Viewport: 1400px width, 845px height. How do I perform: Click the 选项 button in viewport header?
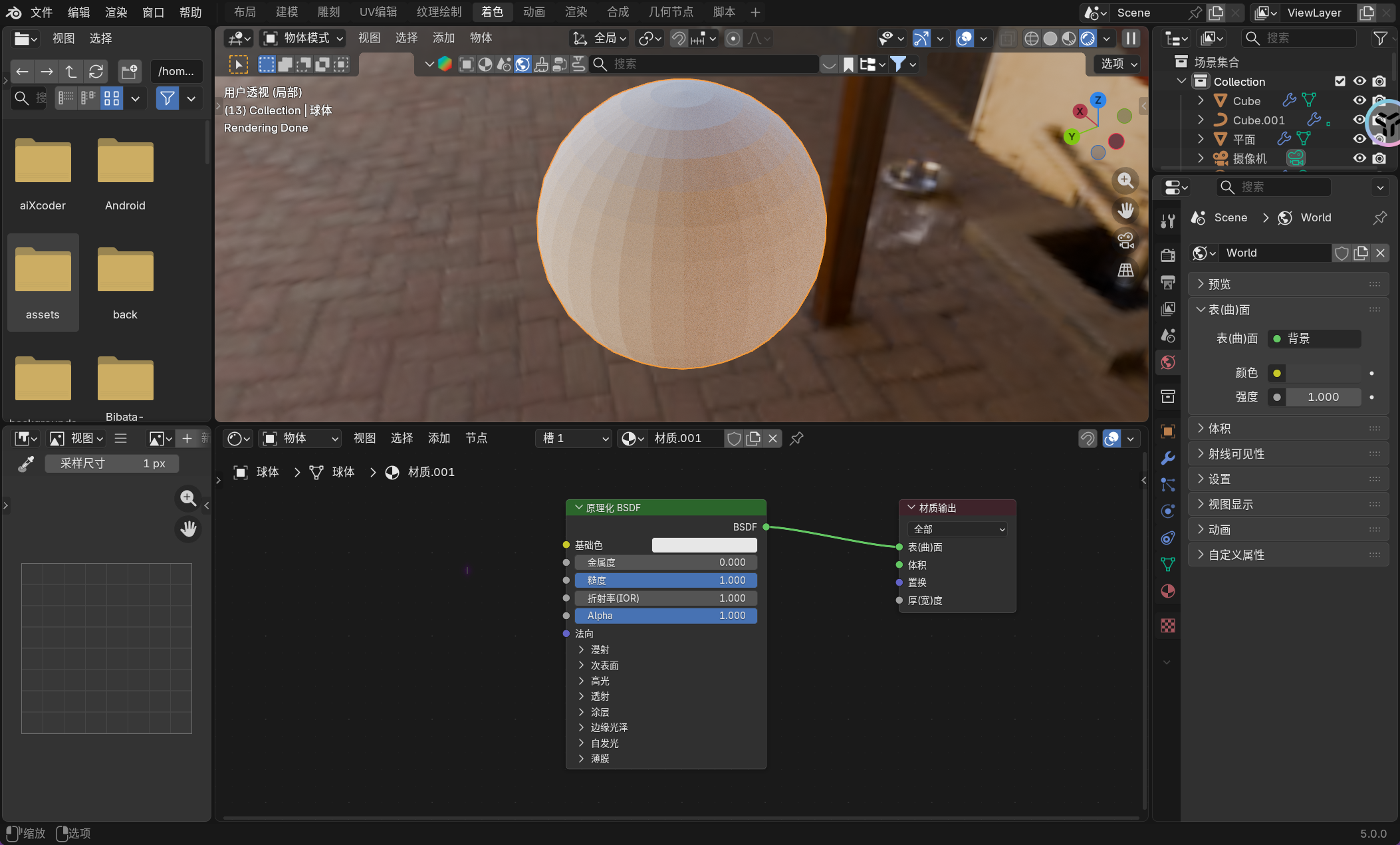click(x=1118, y=64)
